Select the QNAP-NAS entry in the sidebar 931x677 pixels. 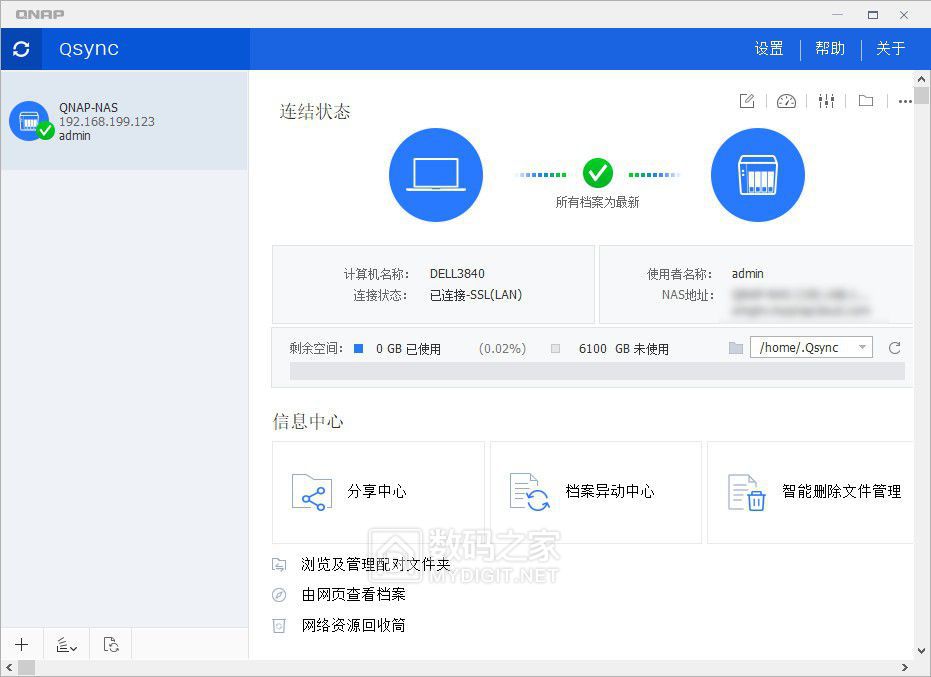pos(120,121)
